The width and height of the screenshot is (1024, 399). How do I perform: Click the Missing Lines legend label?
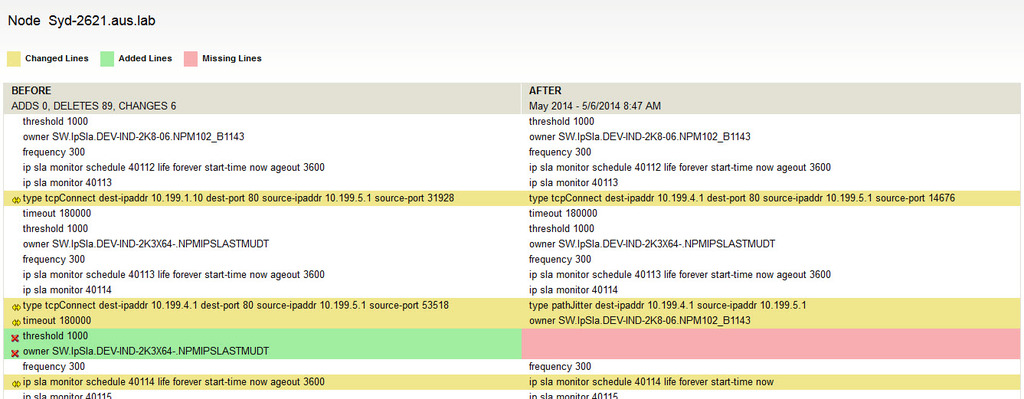click(232, 58)
